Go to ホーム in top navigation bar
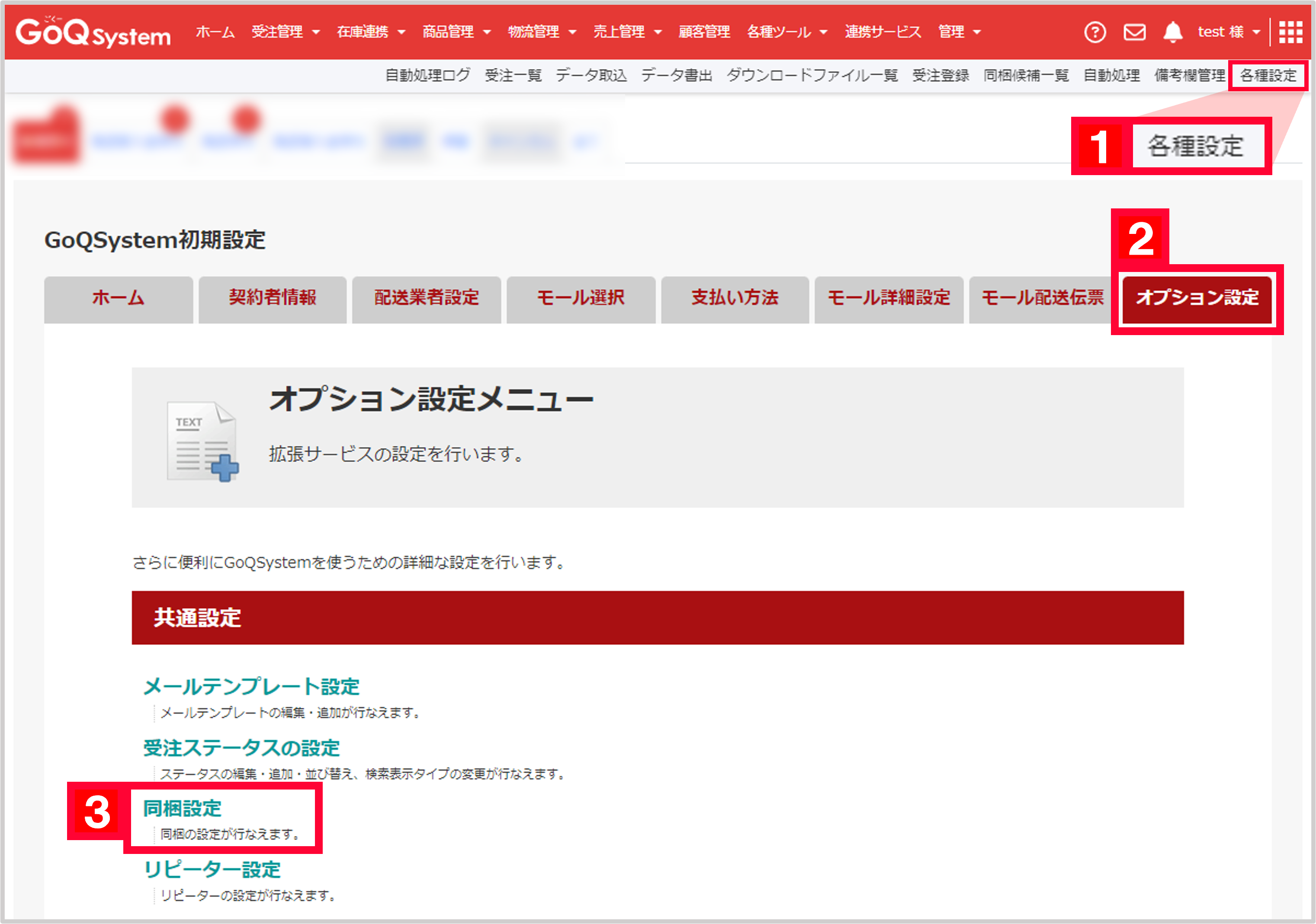The height and width of the screenshot is (924, 1316). [x=215, y=32]
